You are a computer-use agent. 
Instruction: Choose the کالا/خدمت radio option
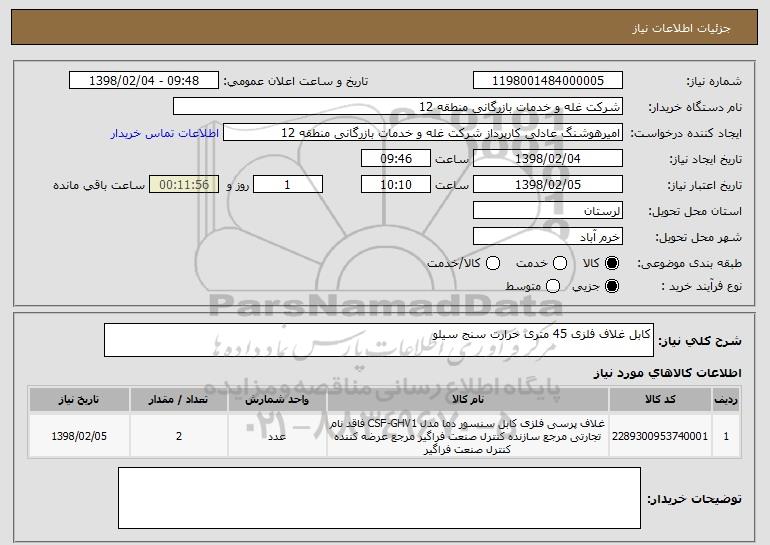point(491,262)
